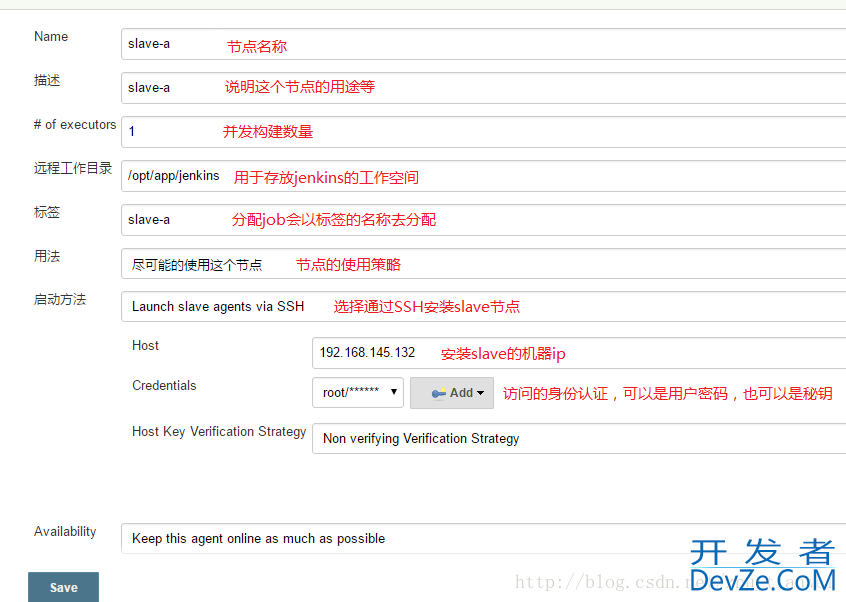Click the 标签 labels input field
This screenshot has width=846, height=602.
(483, 220)
